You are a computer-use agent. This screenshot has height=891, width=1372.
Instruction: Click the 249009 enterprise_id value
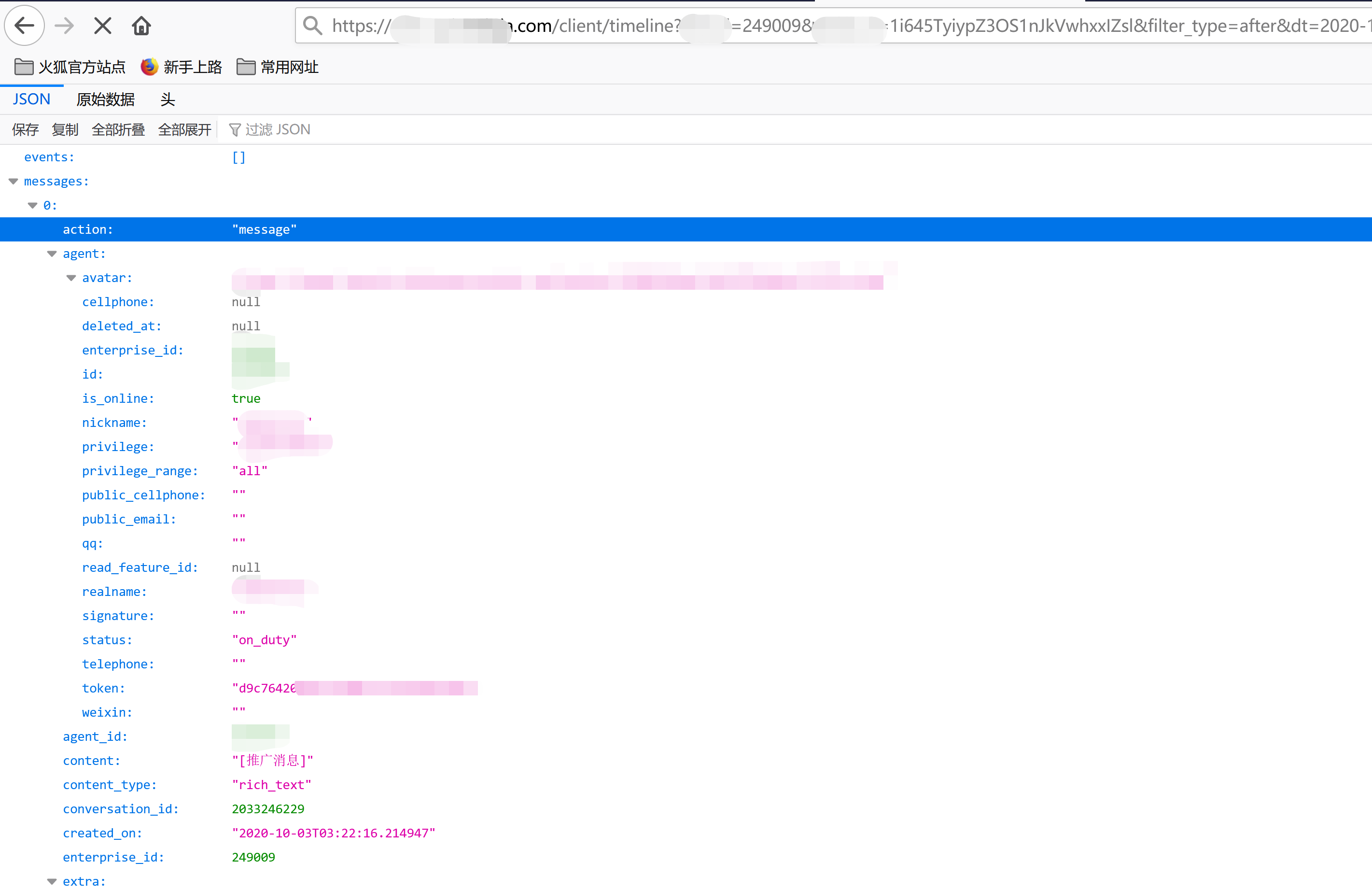253,858
